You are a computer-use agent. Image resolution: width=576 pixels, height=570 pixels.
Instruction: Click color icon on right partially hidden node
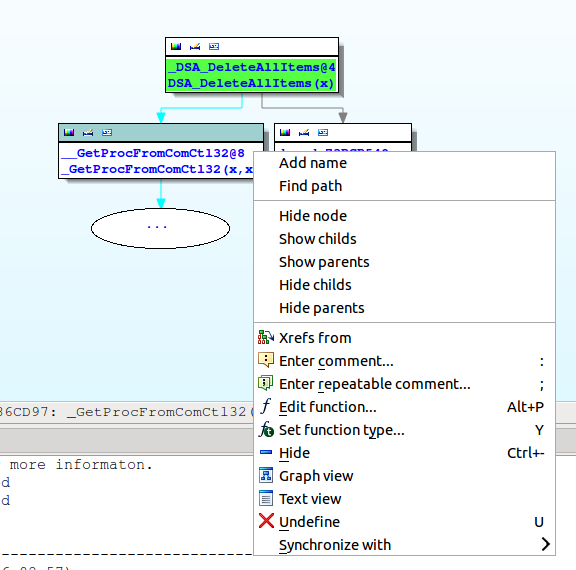(x=285, y=132)
